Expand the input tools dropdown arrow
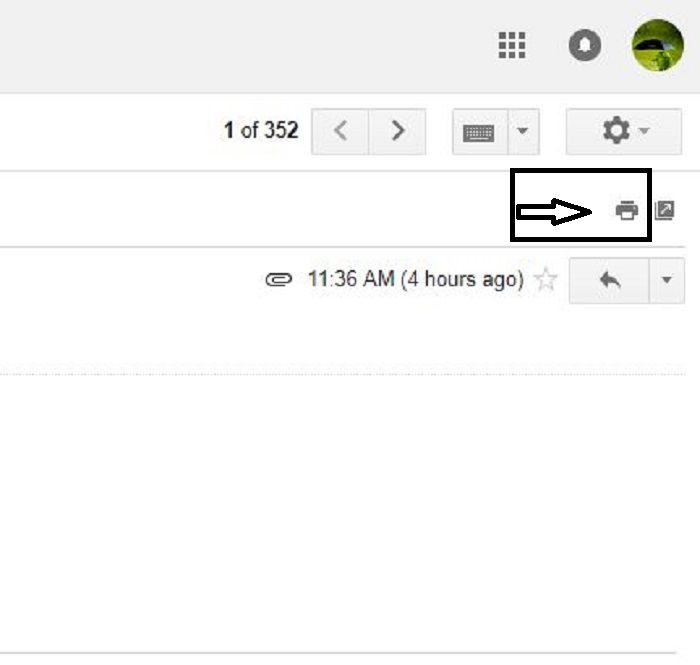Viewport: 700px width, 665px height. click(x=523, y=132)
